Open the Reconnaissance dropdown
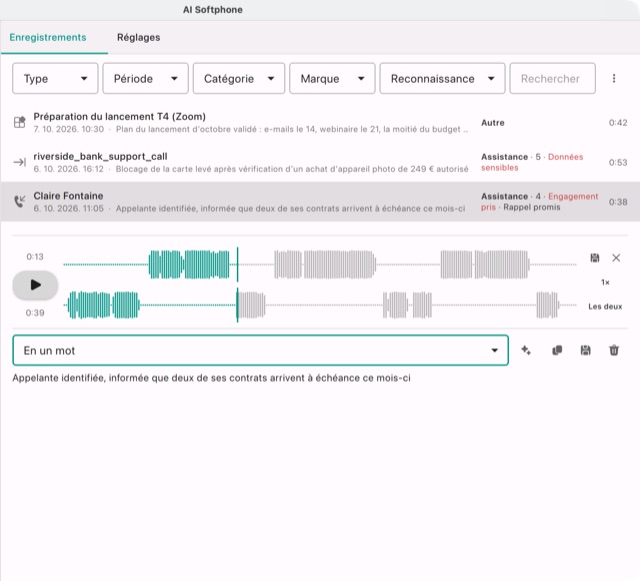640x581 pixels. pos(442,78)
